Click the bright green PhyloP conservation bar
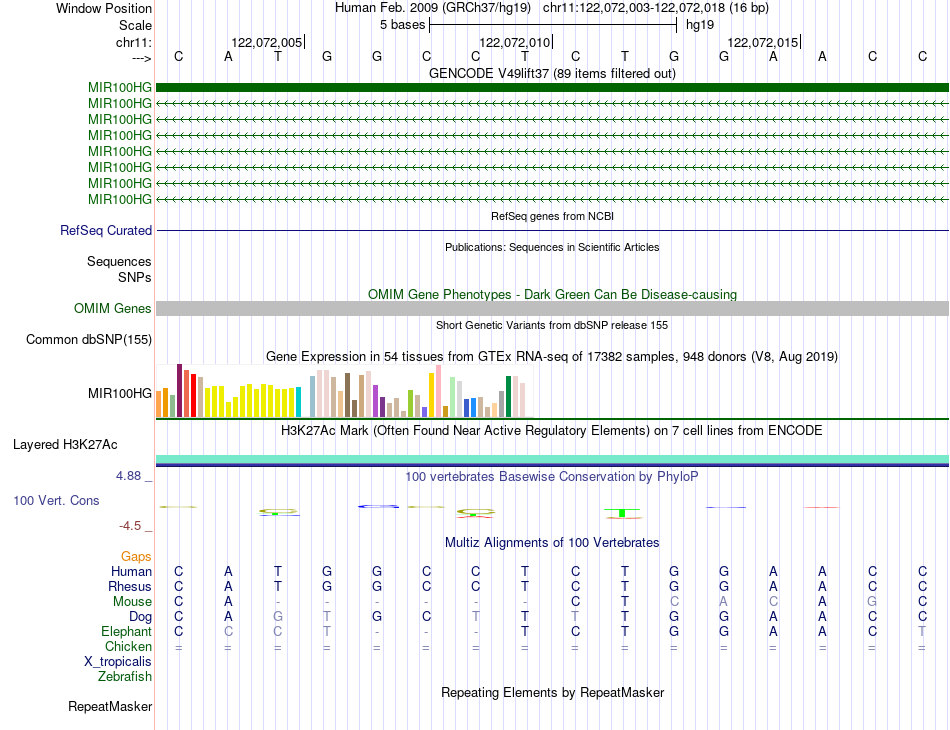 click(x=622, y=513)
